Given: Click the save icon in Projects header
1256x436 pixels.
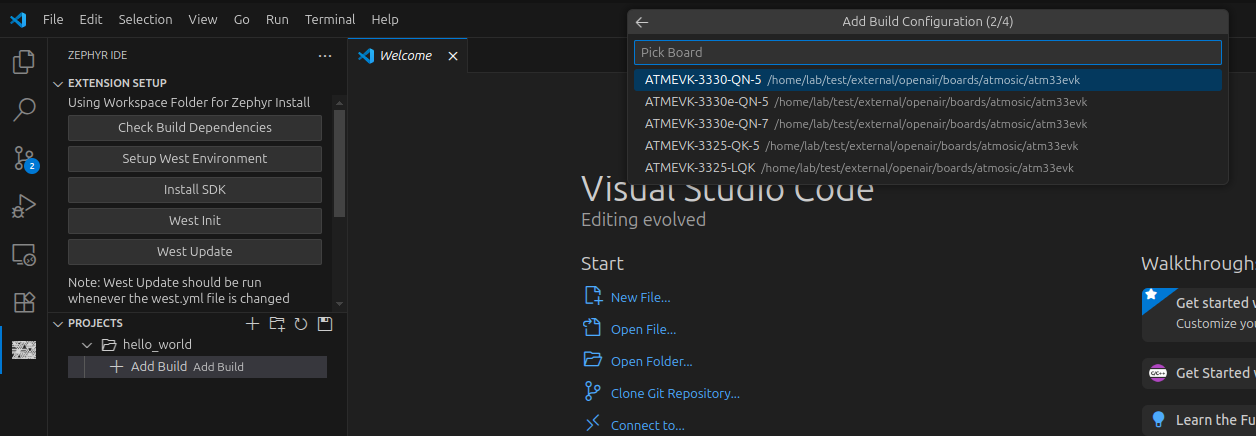Looking at the screenshot, I should [324, 323].
